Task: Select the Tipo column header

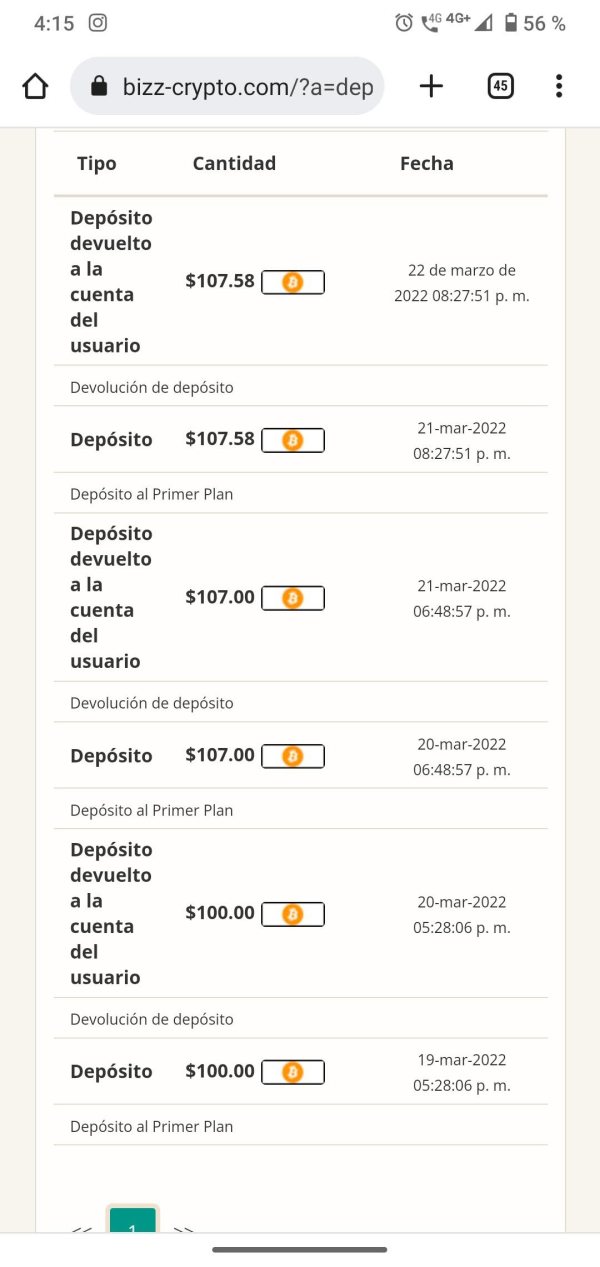Action: [x=97, y=164]
